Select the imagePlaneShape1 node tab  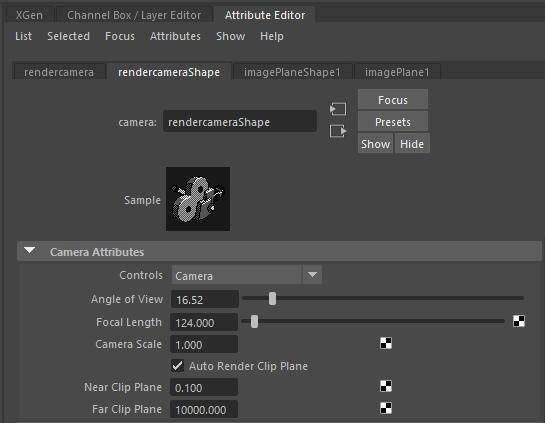point(292,72)
